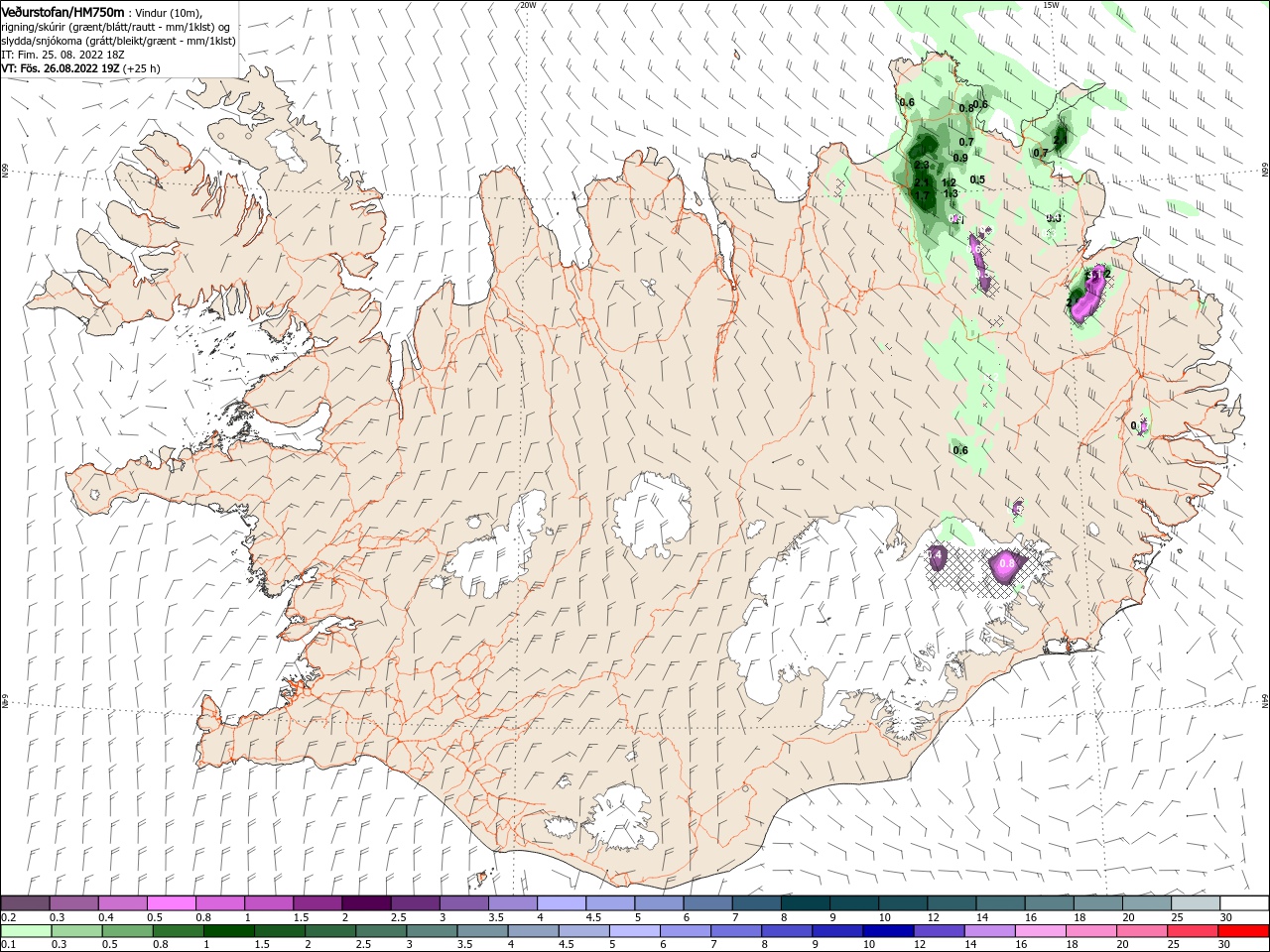Click the darkest purple top-row swatch labeled 2
Viewport: 1270px width, 952px height.
pos(366,902)
